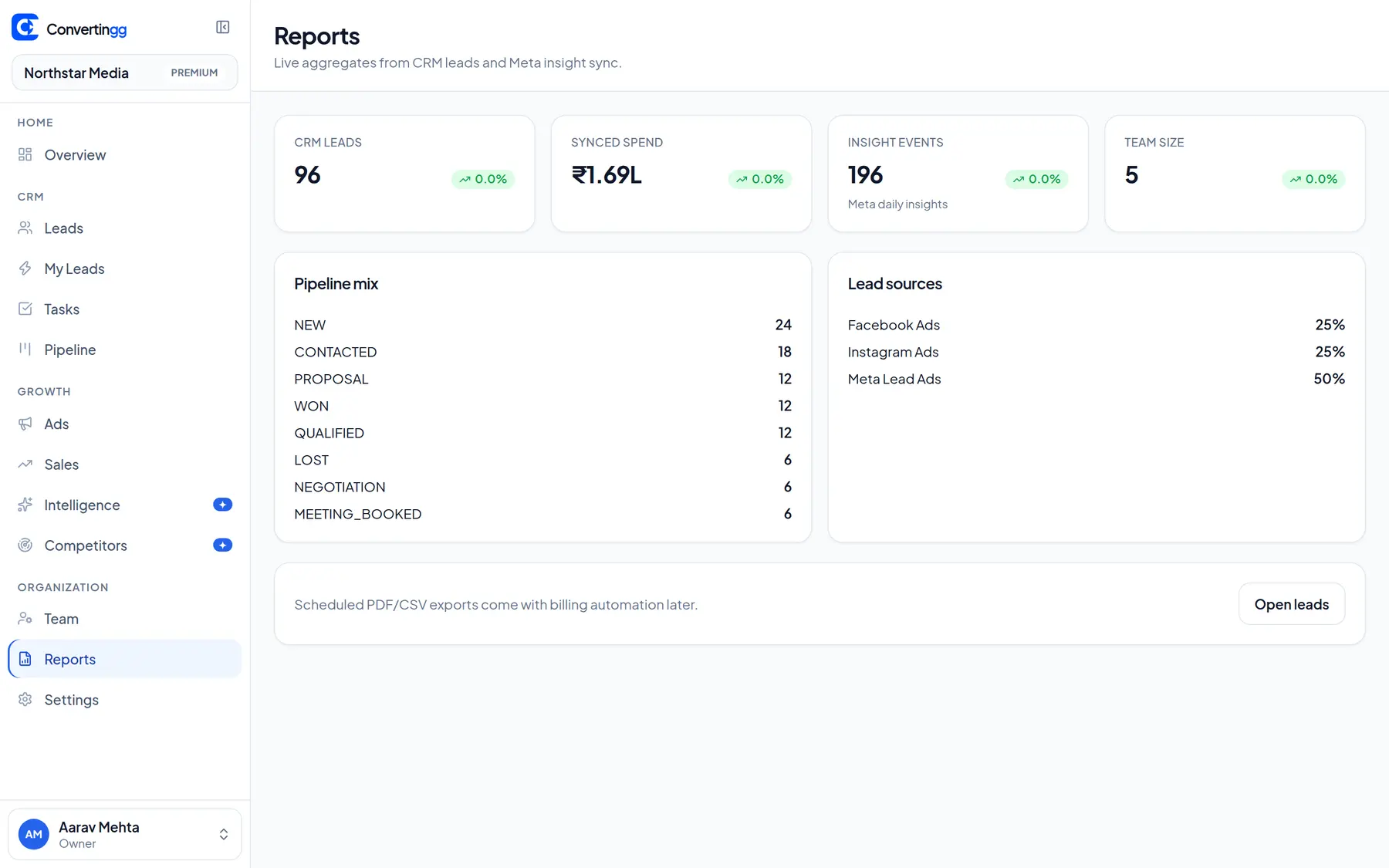Click the MEETING_BOOKED pipeline row
The height and width of the screenshot is (868, 1389).
pos(542,514)
